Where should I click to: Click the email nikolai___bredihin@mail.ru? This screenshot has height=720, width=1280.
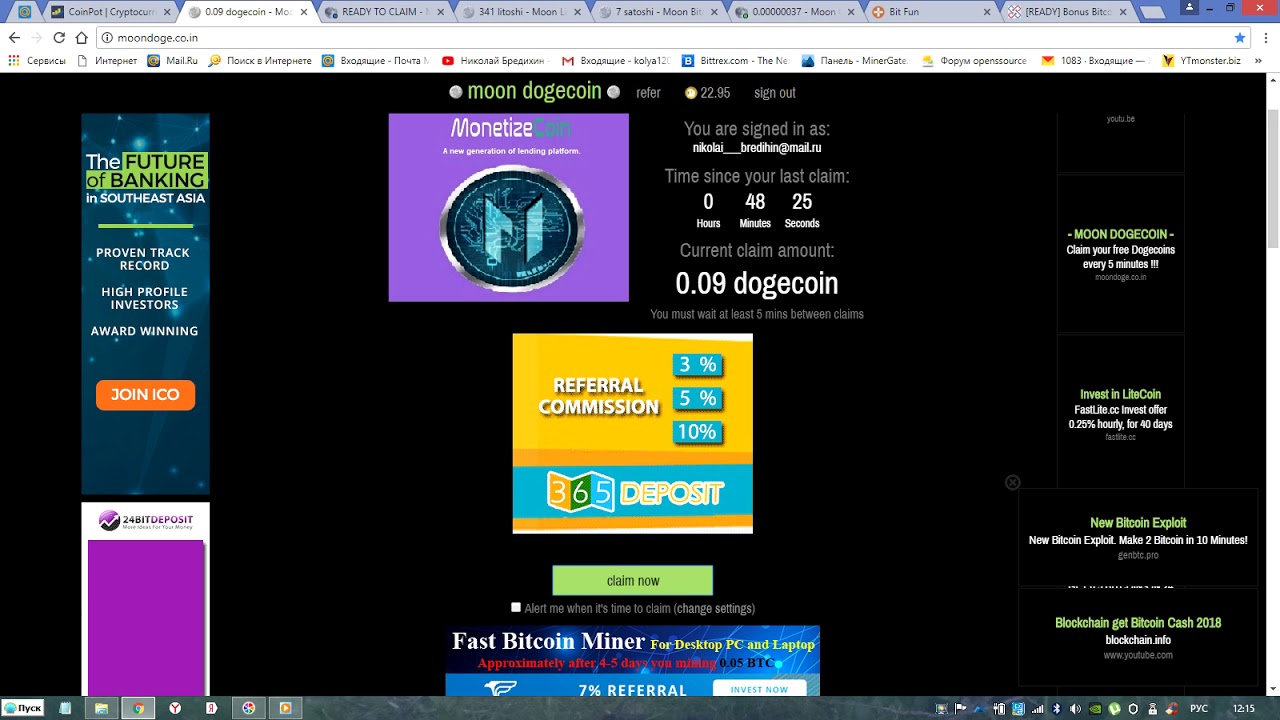tap(757, 148)
